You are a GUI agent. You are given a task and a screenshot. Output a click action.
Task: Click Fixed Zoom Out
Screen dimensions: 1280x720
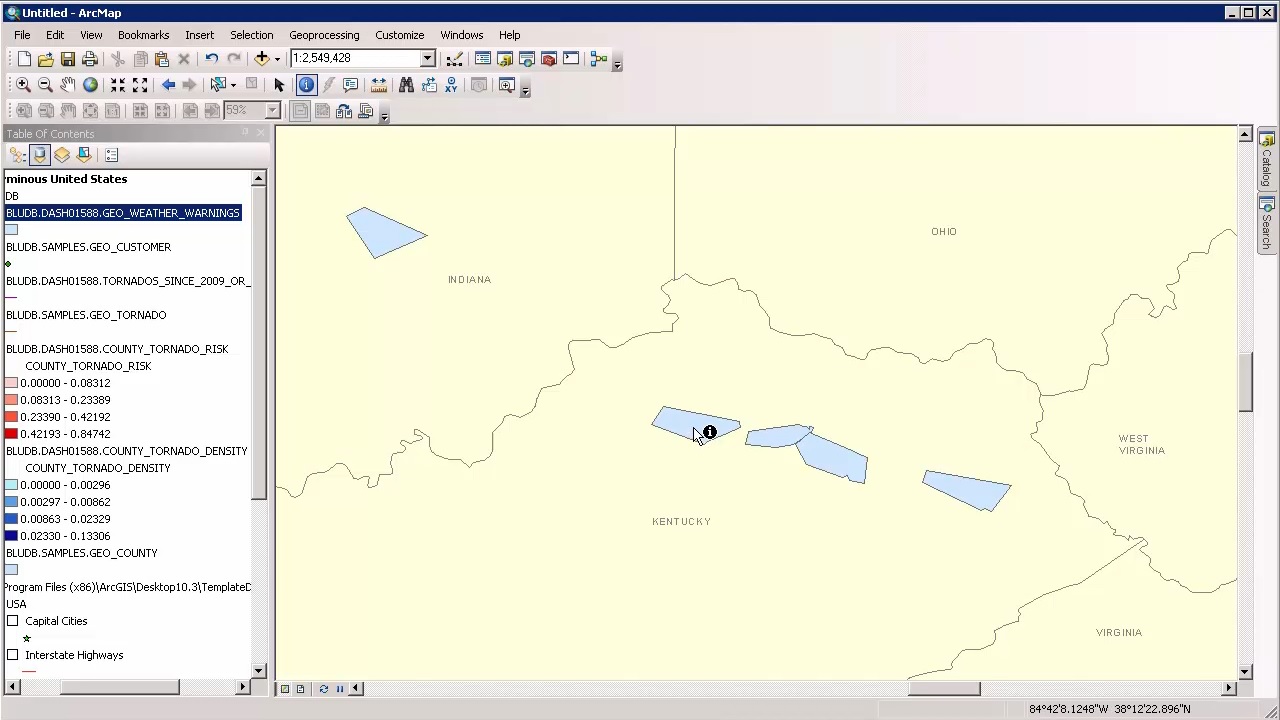click(140, 85)
